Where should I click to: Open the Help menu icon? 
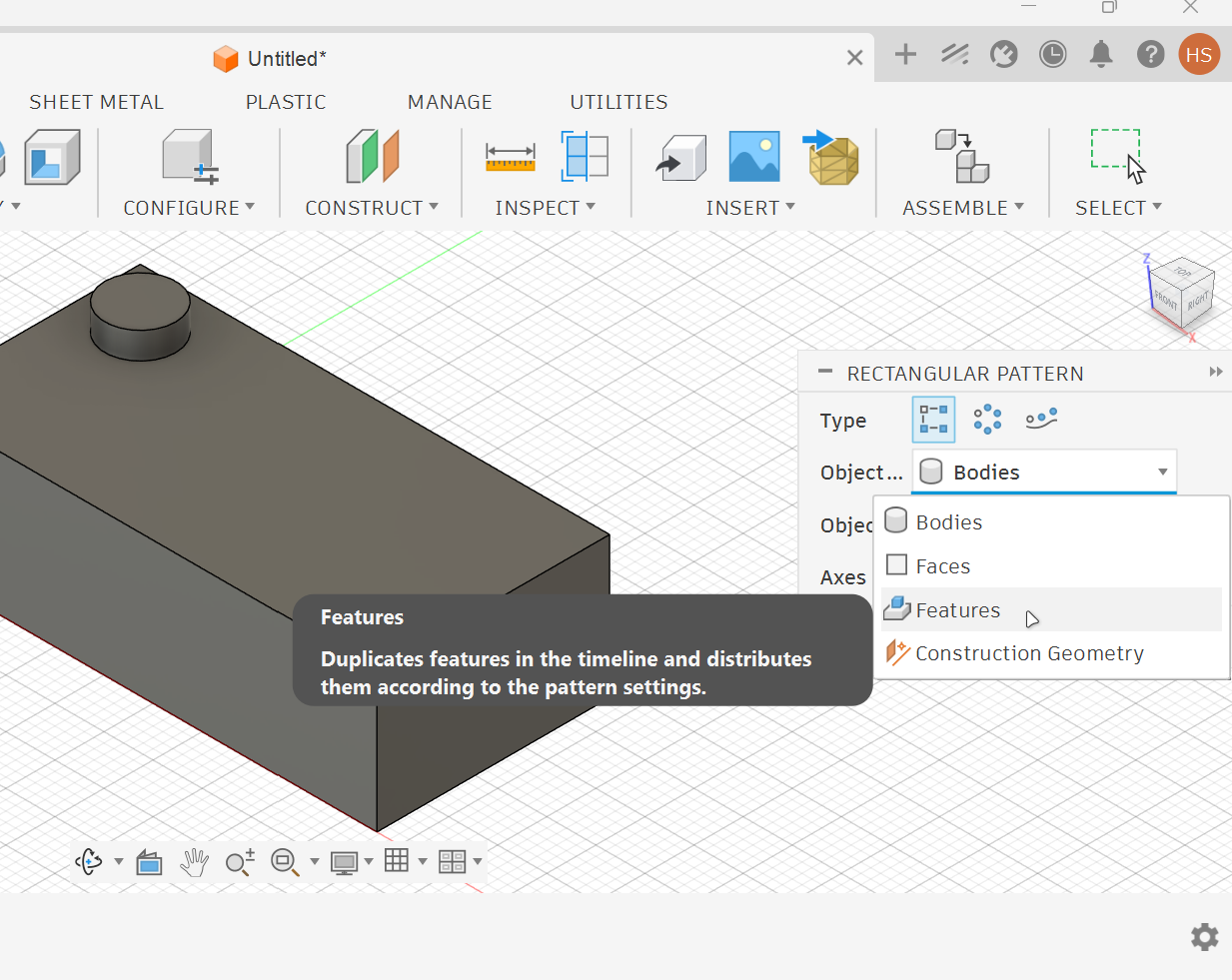(x=1150, y=54)
